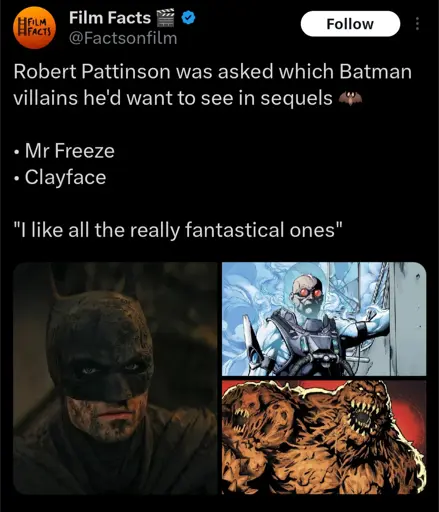Click the word 'sequels' in the tweet
This screenshot has height=512, width=439.
pos(296,99)
